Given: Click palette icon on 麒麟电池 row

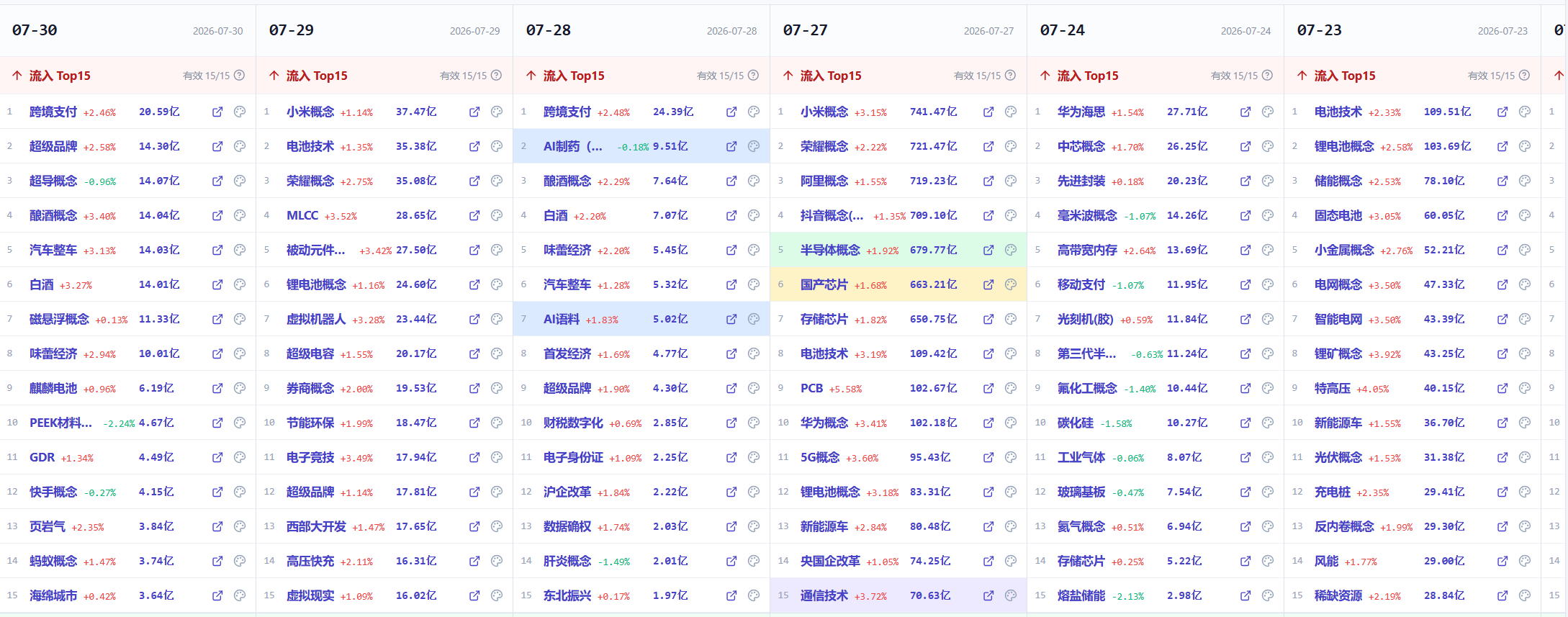Looking at the screenshot, I should tap(240, 388).
